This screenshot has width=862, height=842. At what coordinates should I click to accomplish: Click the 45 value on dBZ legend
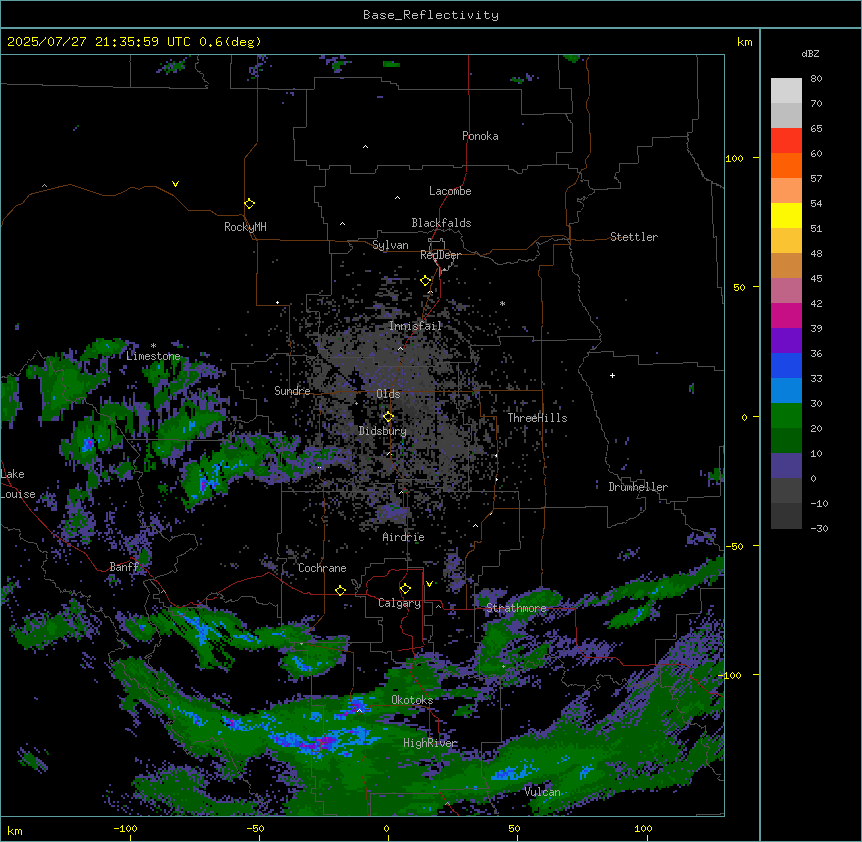point(816,279)
